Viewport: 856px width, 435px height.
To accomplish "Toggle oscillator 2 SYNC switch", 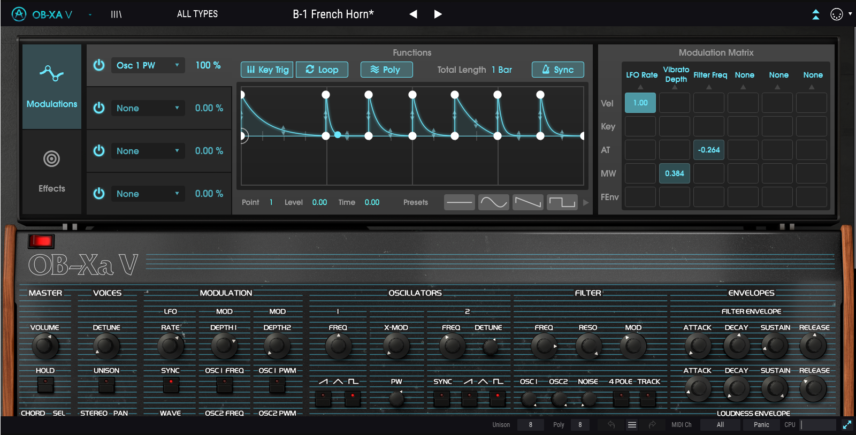I will pyautogui.click(x=442, y=399).
